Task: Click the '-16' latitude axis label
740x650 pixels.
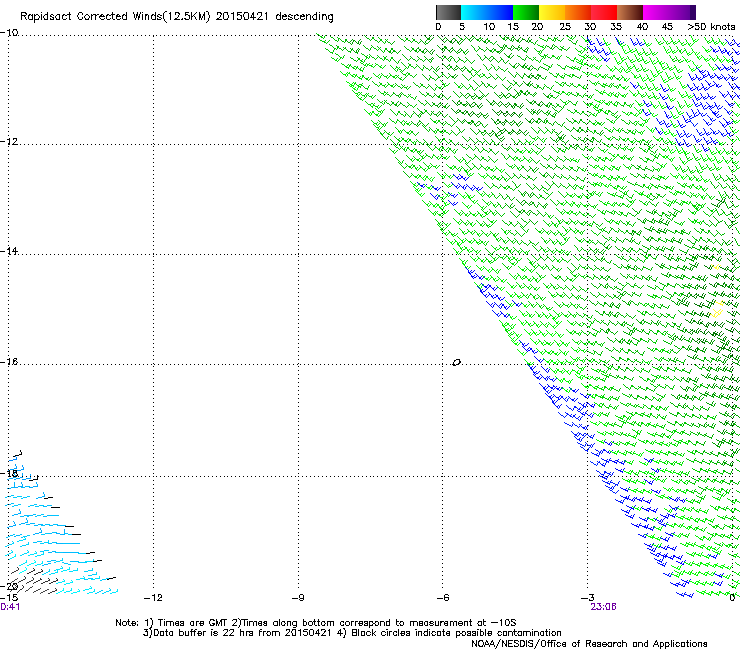Action: click(x=9, y=362)
